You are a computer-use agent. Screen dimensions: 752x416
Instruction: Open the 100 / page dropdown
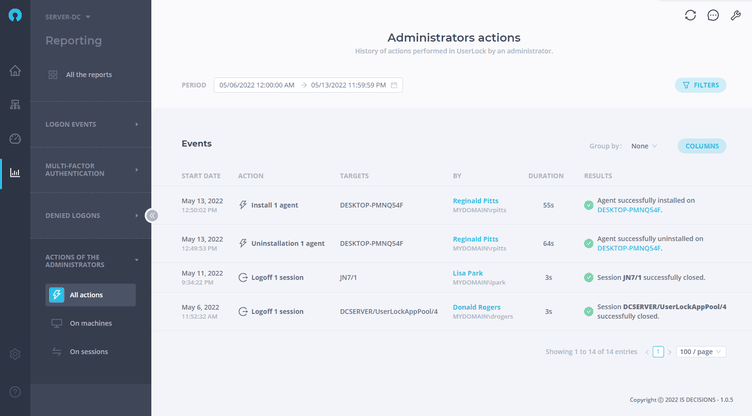tap(701, 352)
